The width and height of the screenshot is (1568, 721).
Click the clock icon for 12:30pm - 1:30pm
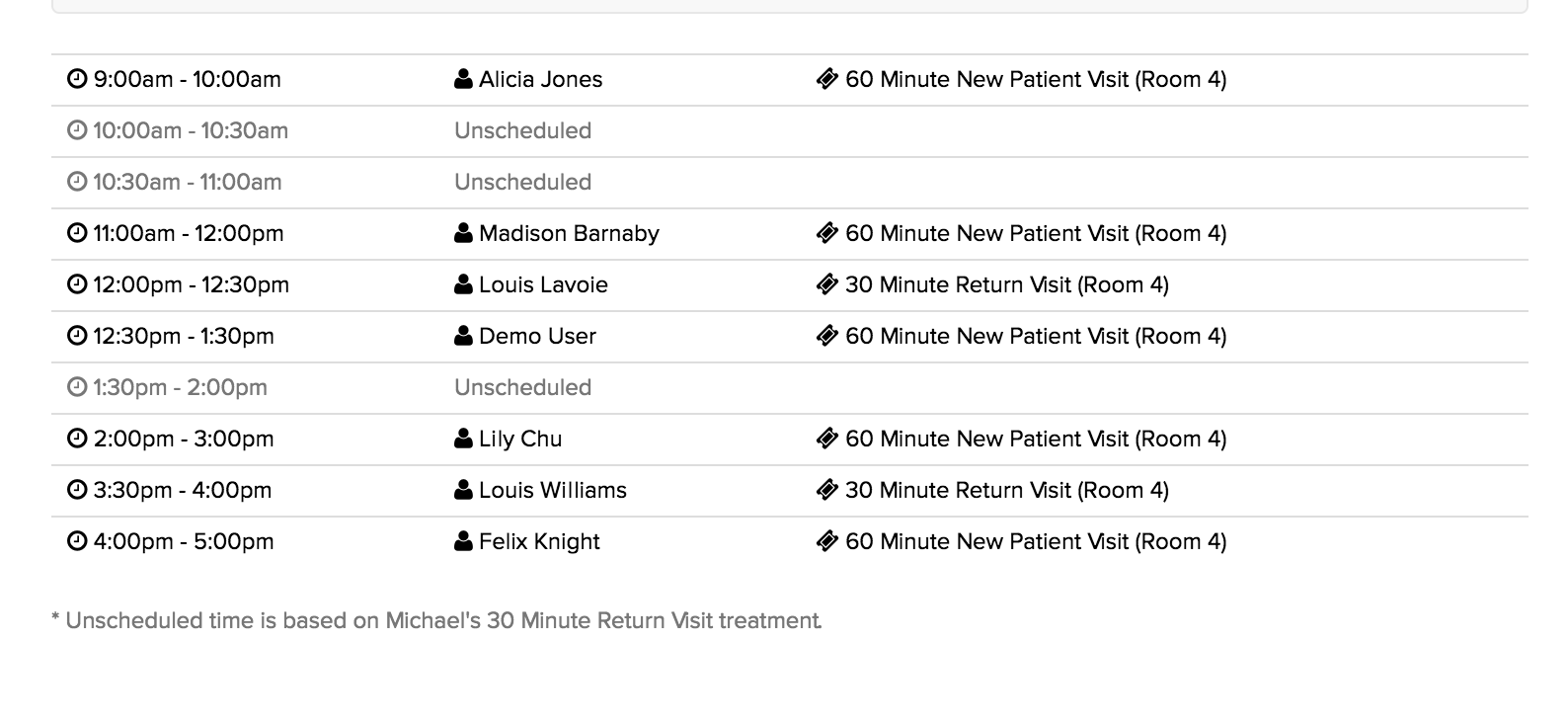click(x=77, y=336)
